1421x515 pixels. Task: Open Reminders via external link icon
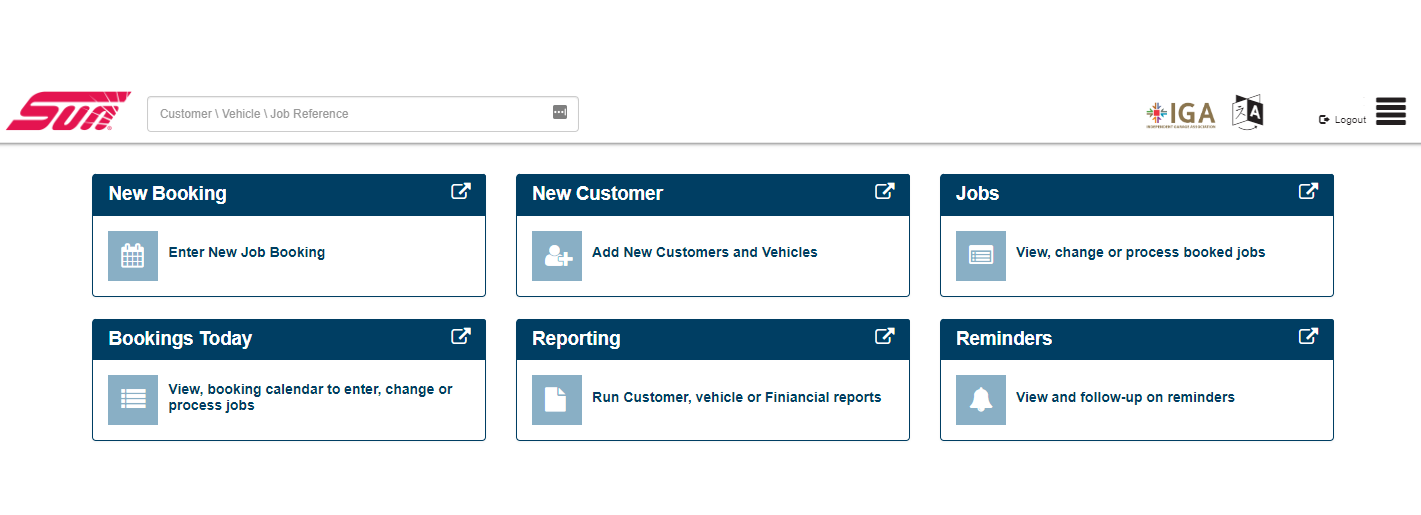[x=1308, y=337]
